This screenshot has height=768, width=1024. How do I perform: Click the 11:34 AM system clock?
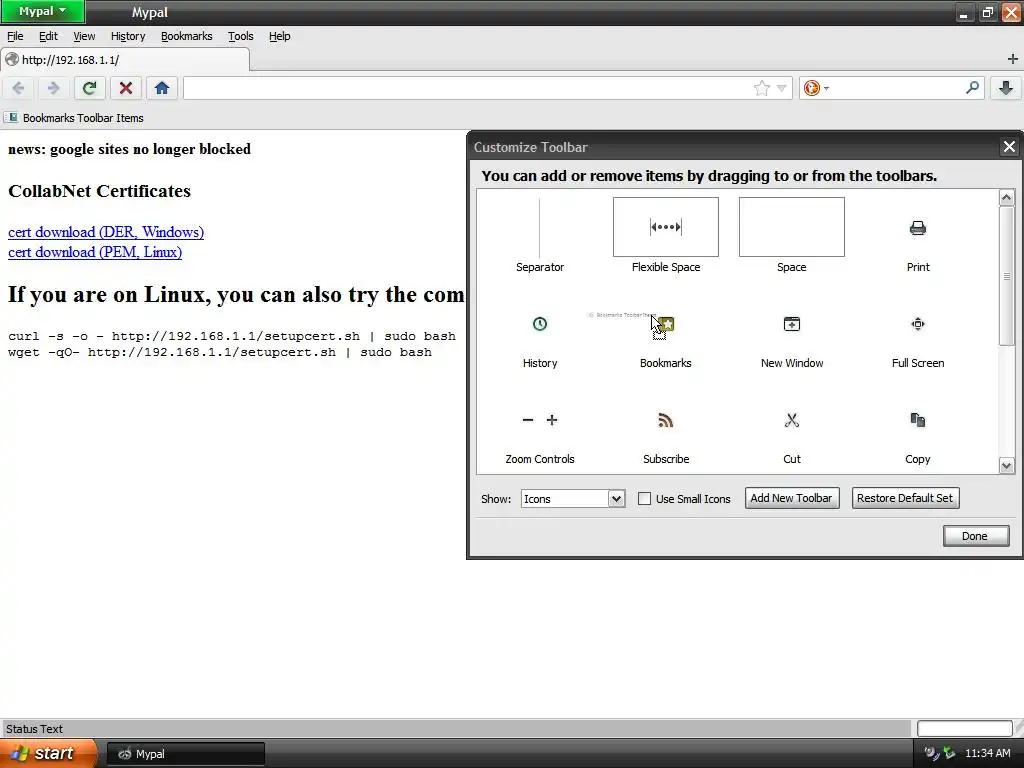click(x=987, y=754)
